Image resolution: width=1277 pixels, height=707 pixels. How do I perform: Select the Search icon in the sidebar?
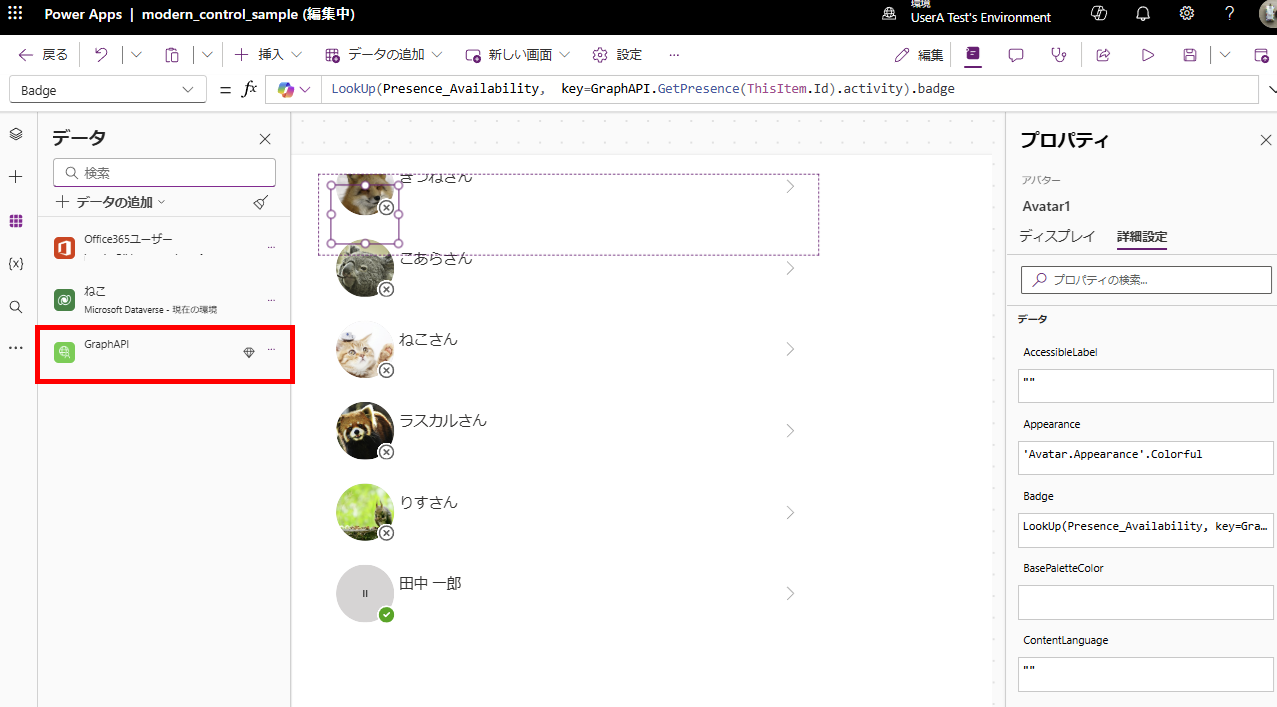tap(15, 307)
